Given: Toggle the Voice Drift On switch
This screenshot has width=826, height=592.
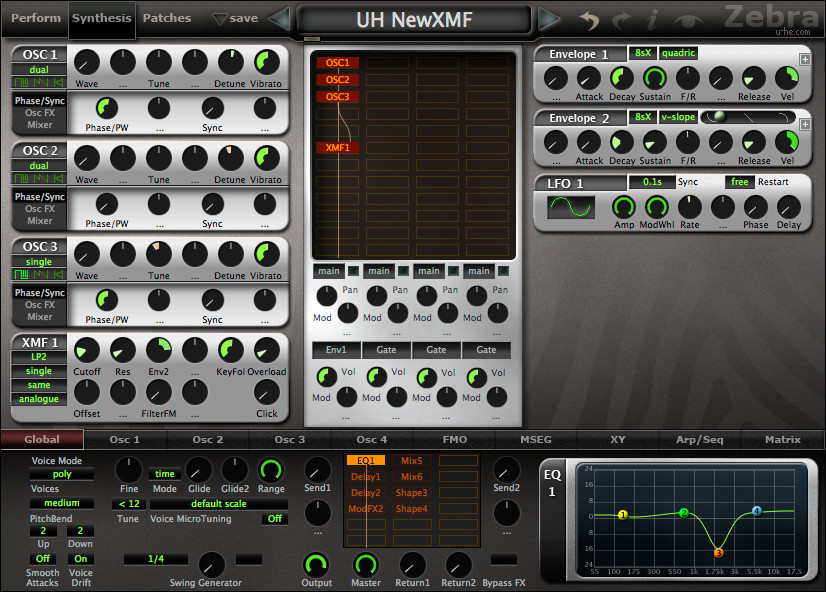Looking at the screenshot, I should pyautogui.click(x=81, y=559).
